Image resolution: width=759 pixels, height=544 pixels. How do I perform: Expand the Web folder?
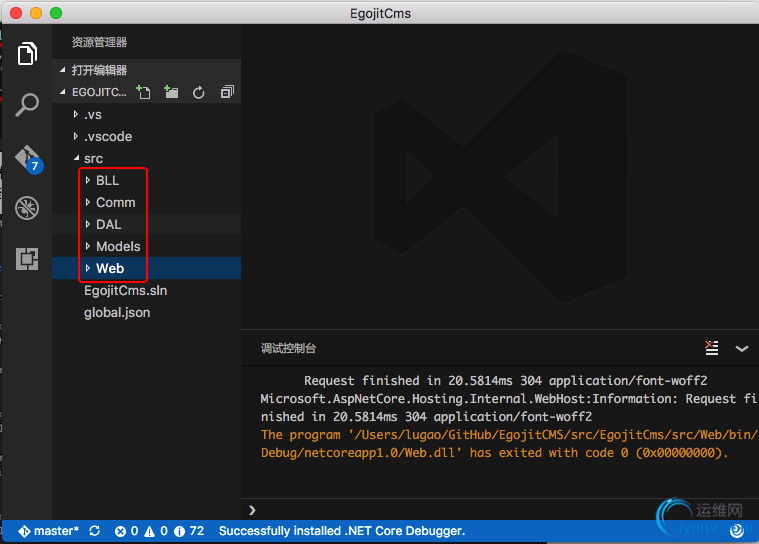[x=146, y=268]
